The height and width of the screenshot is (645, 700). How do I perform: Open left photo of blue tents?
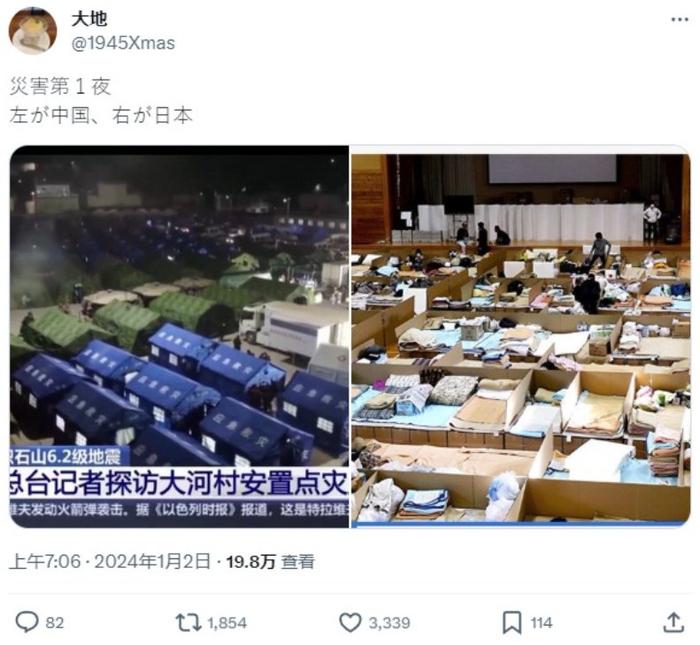(179, 337)
